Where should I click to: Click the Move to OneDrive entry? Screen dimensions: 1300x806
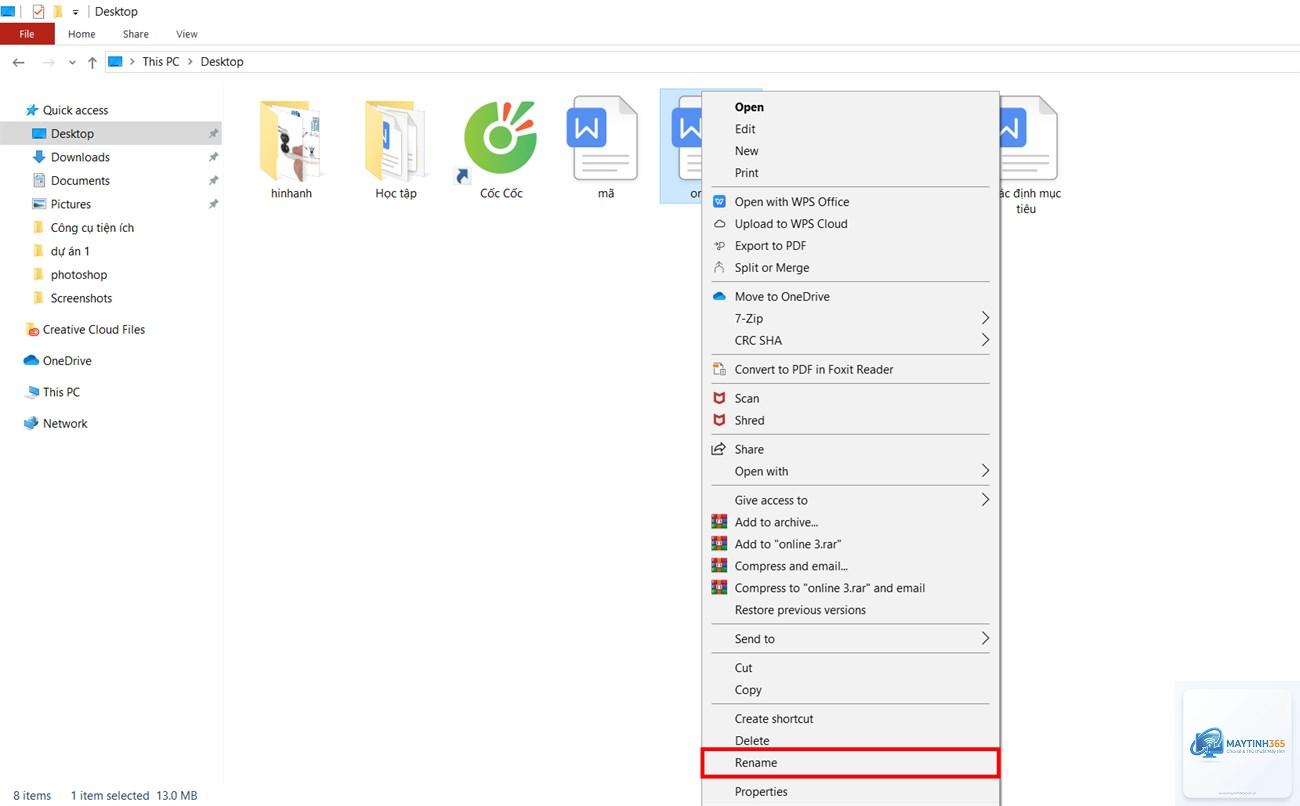point(850,297)
